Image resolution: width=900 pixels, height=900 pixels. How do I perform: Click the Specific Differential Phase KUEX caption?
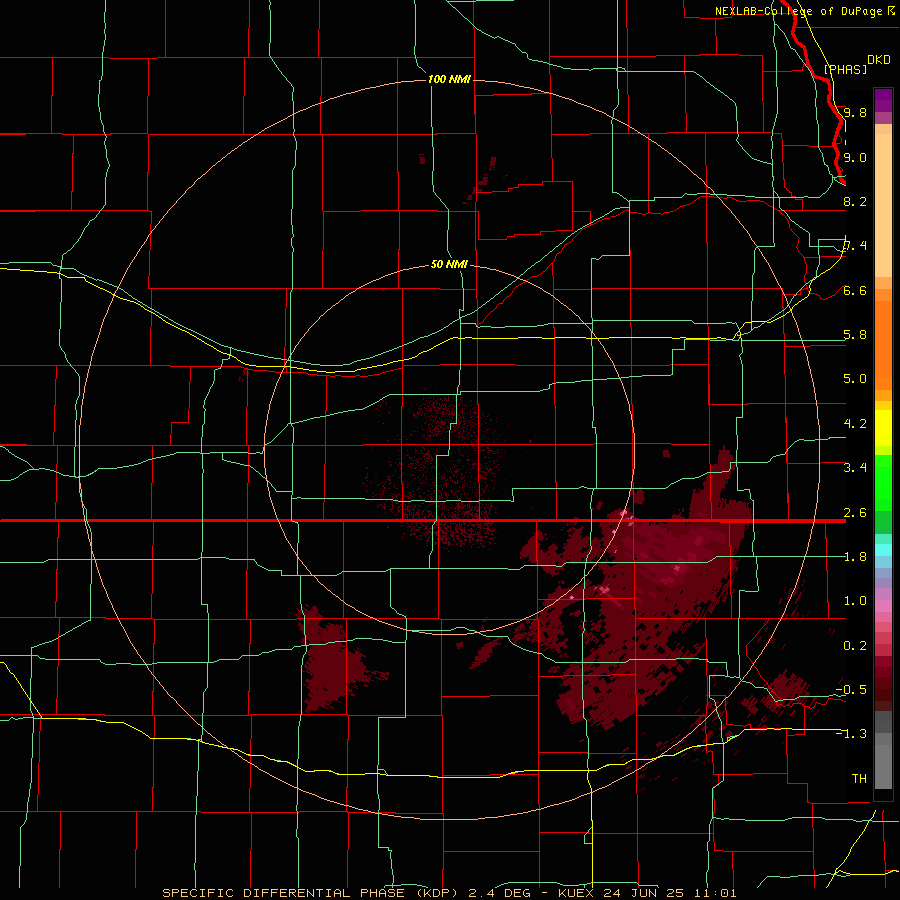coord(449,893)
